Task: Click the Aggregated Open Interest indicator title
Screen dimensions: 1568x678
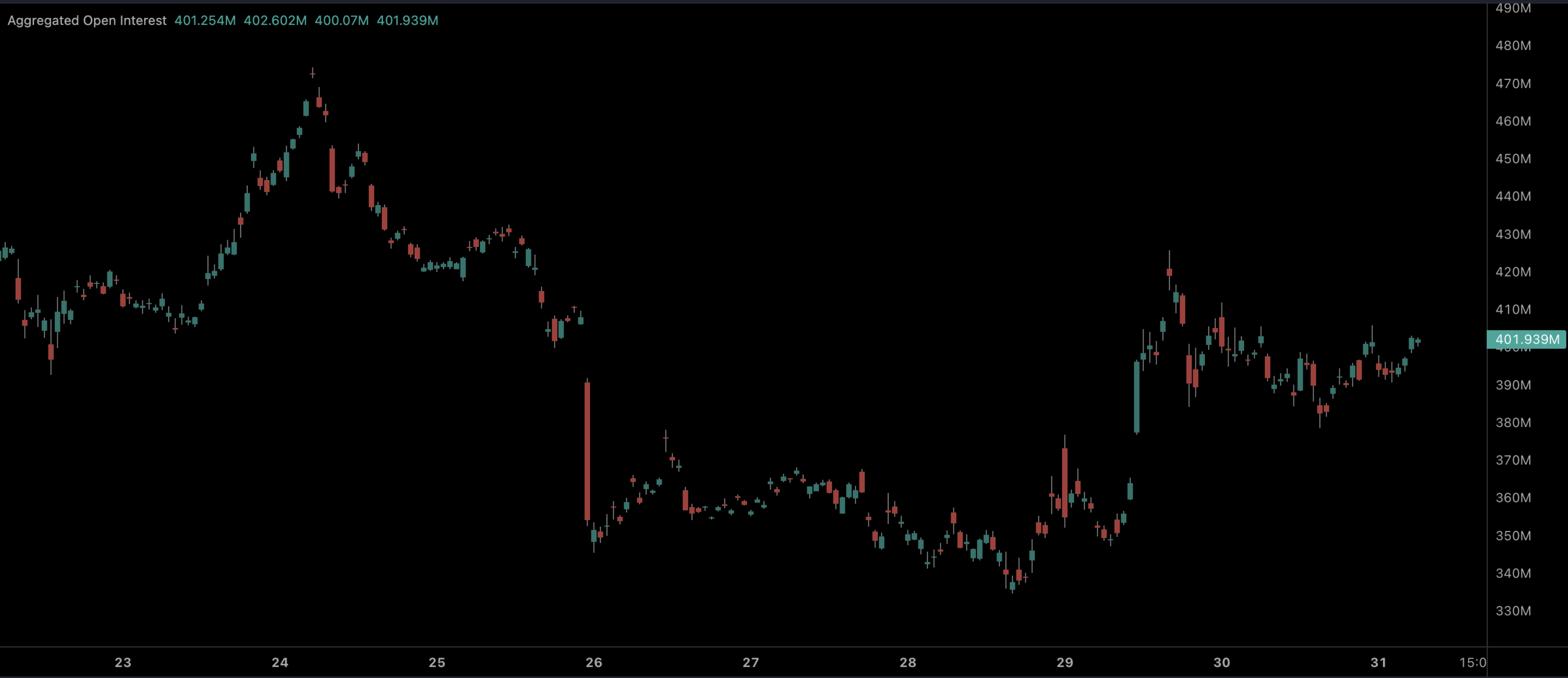Action: (x=87, y=21)
